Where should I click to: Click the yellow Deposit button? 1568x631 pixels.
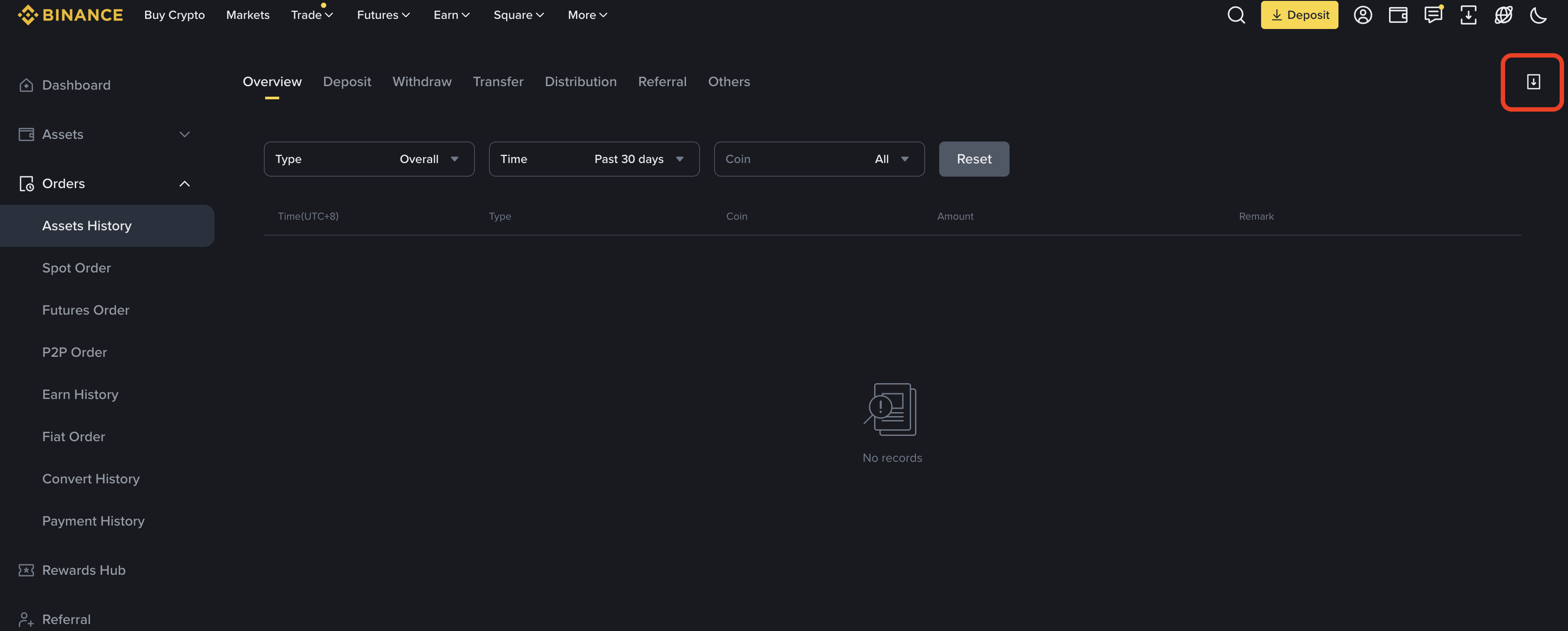(1299, 15)
